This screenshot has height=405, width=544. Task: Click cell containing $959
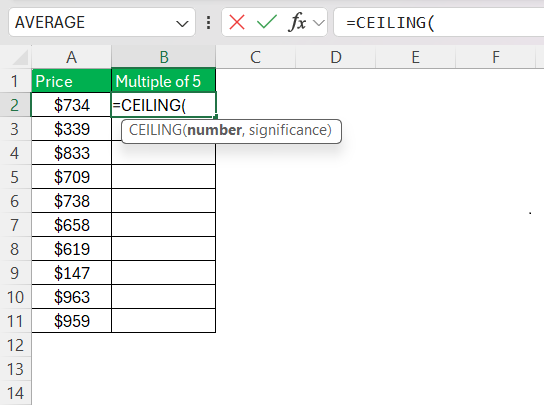[x=71, y=321]
